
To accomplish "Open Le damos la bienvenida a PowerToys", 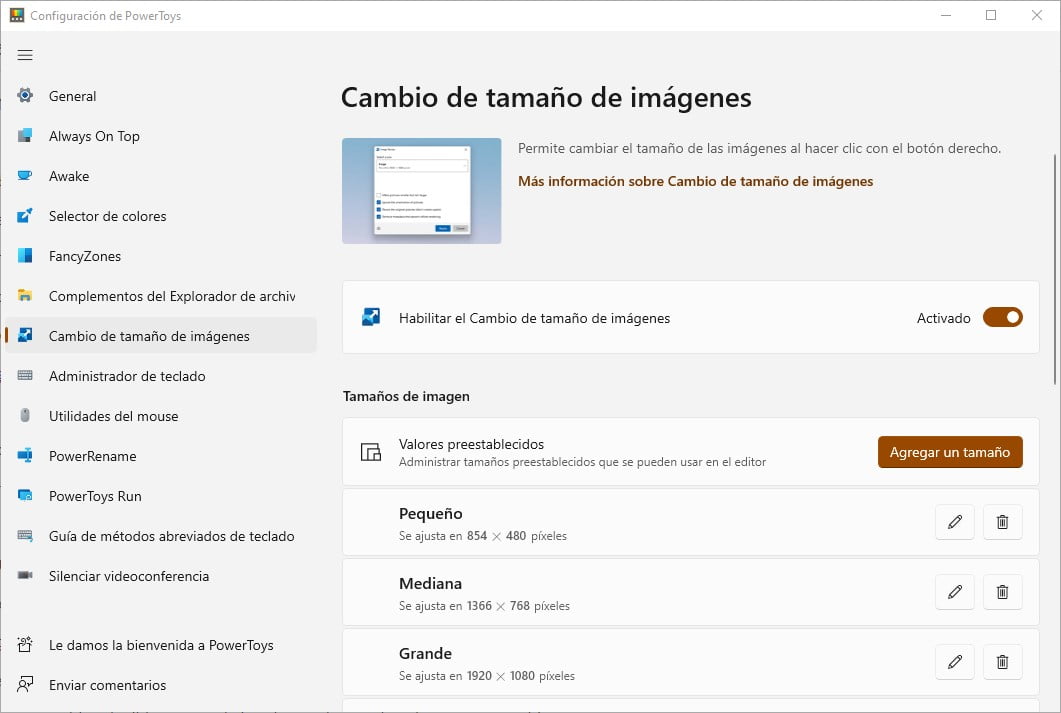I will coord(161,645).
